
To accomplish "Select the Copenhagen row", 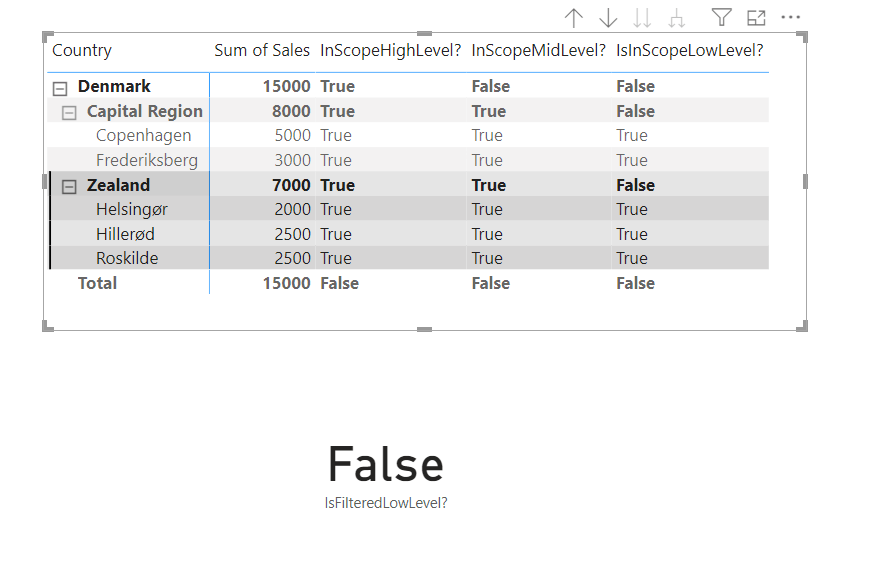I will coord(143,135).
